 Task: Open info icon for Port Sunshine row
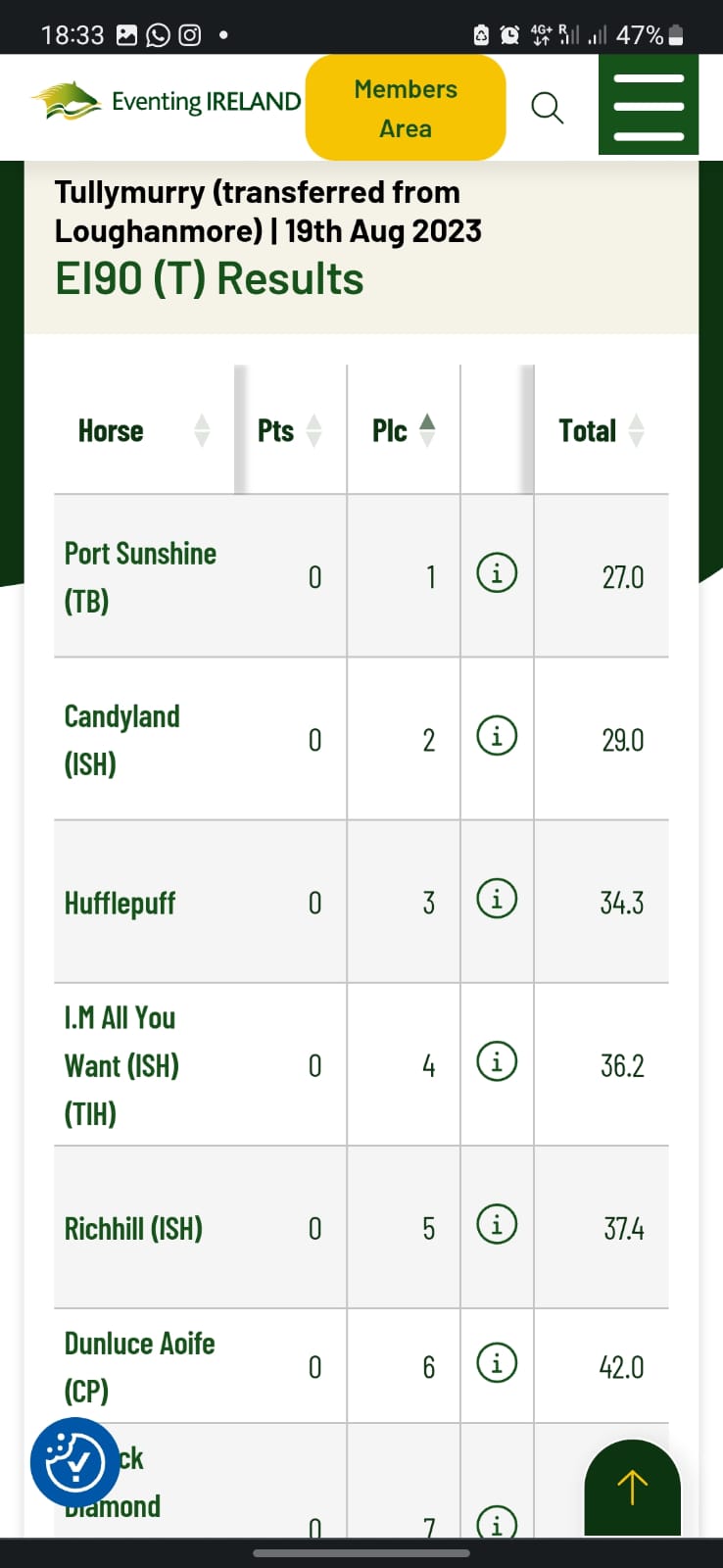tap(497, 572)
